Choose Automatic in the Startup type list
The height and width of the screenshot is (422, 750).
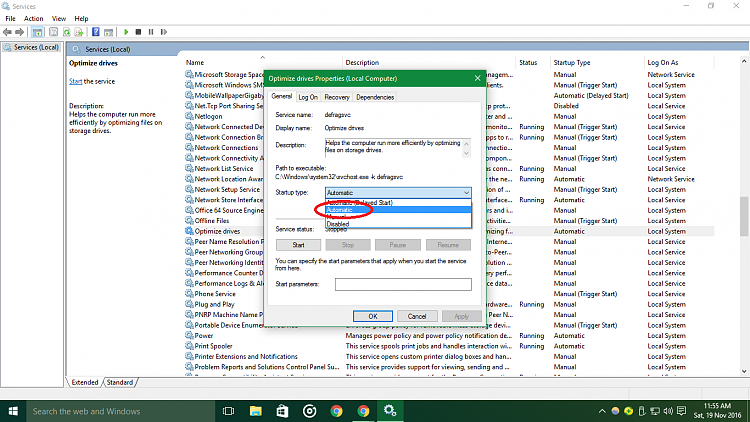(398, 210)
